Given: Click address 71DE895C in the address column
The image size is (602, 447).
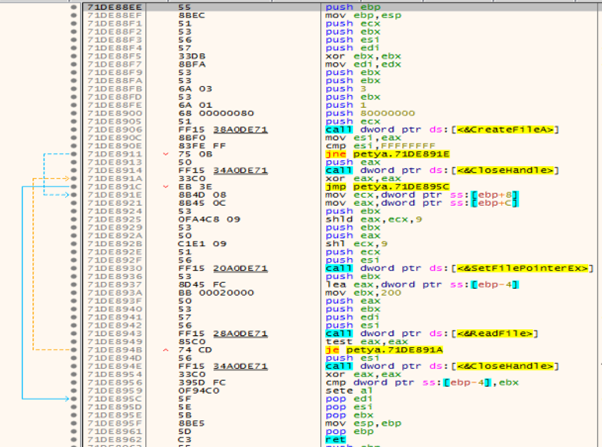Looking at the screenshot, I should tap(115, 399).
